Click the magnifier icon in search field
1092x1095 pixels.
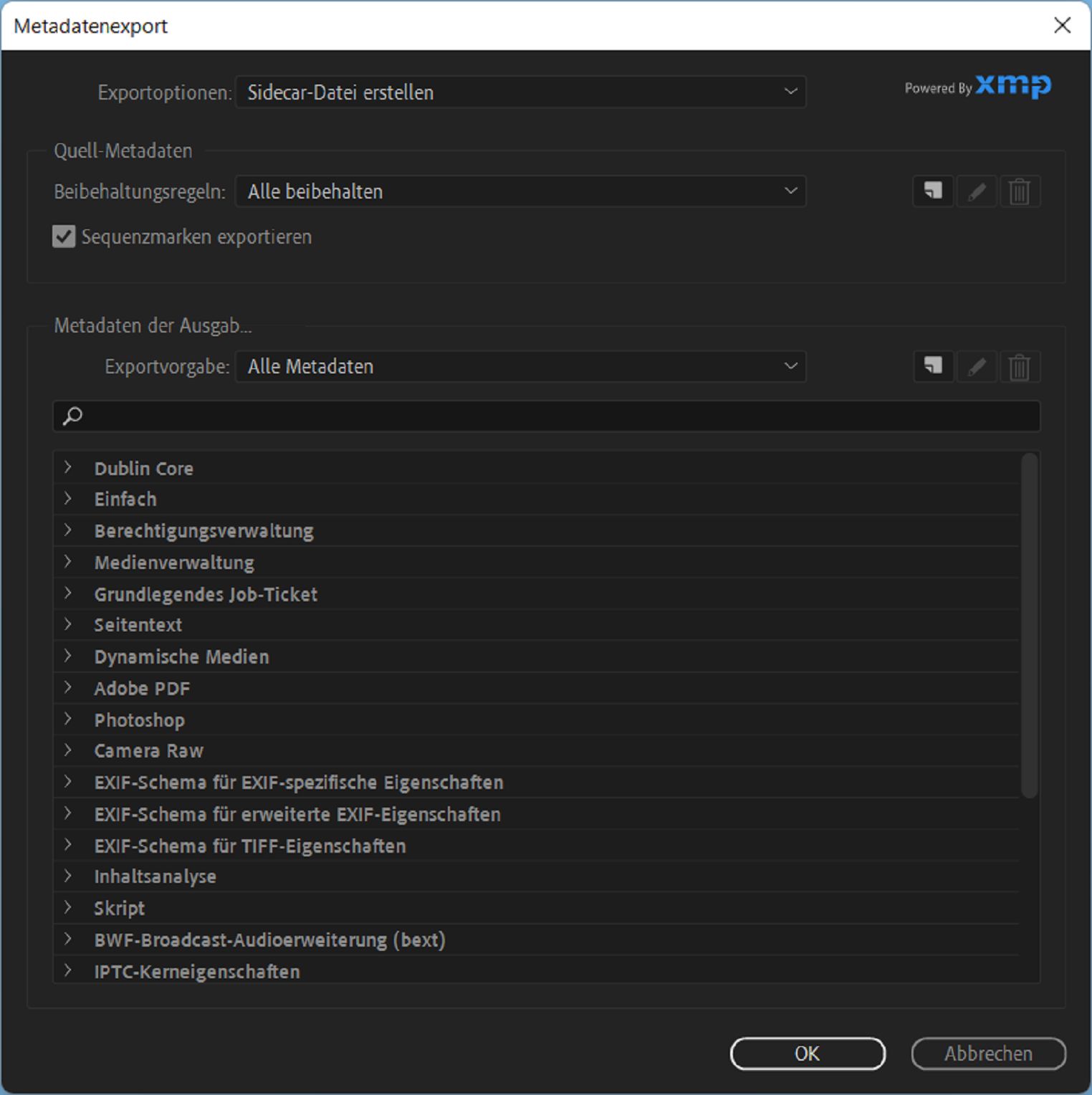coord(72,416)
